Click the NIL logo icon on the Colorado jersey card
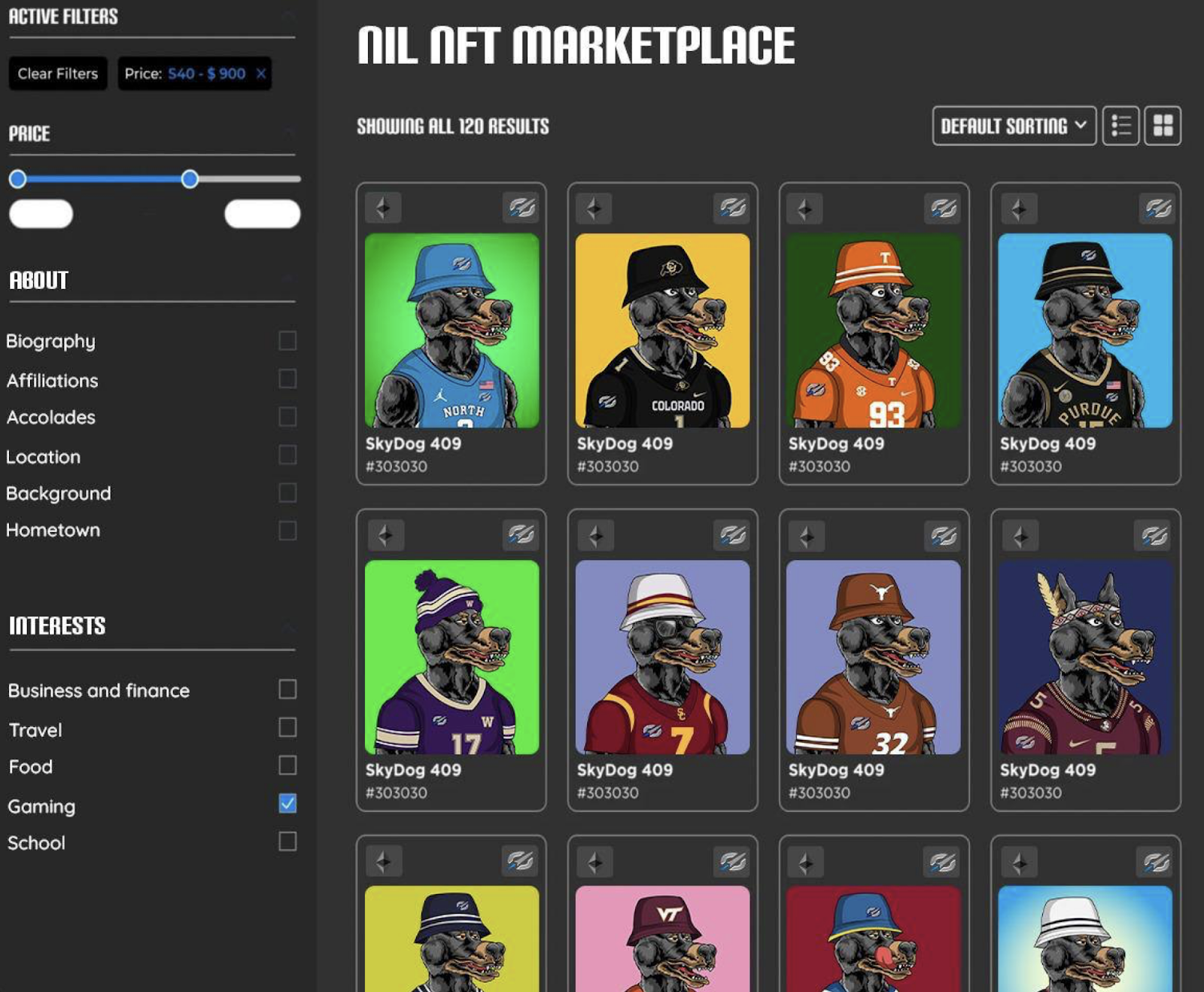Screen dimensions: 1204x992 [731, 207]
